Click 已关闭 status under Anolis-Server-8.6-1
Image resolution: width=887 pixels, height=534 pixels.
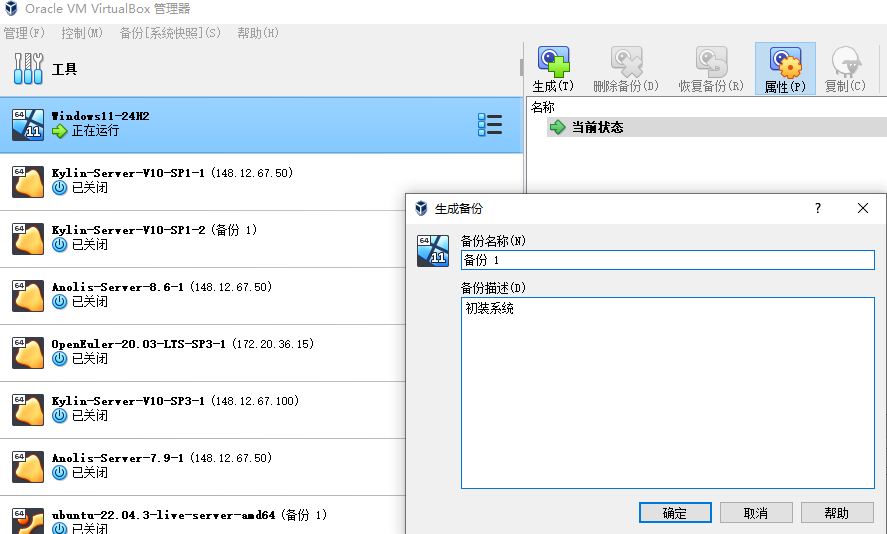coord(90,302)
